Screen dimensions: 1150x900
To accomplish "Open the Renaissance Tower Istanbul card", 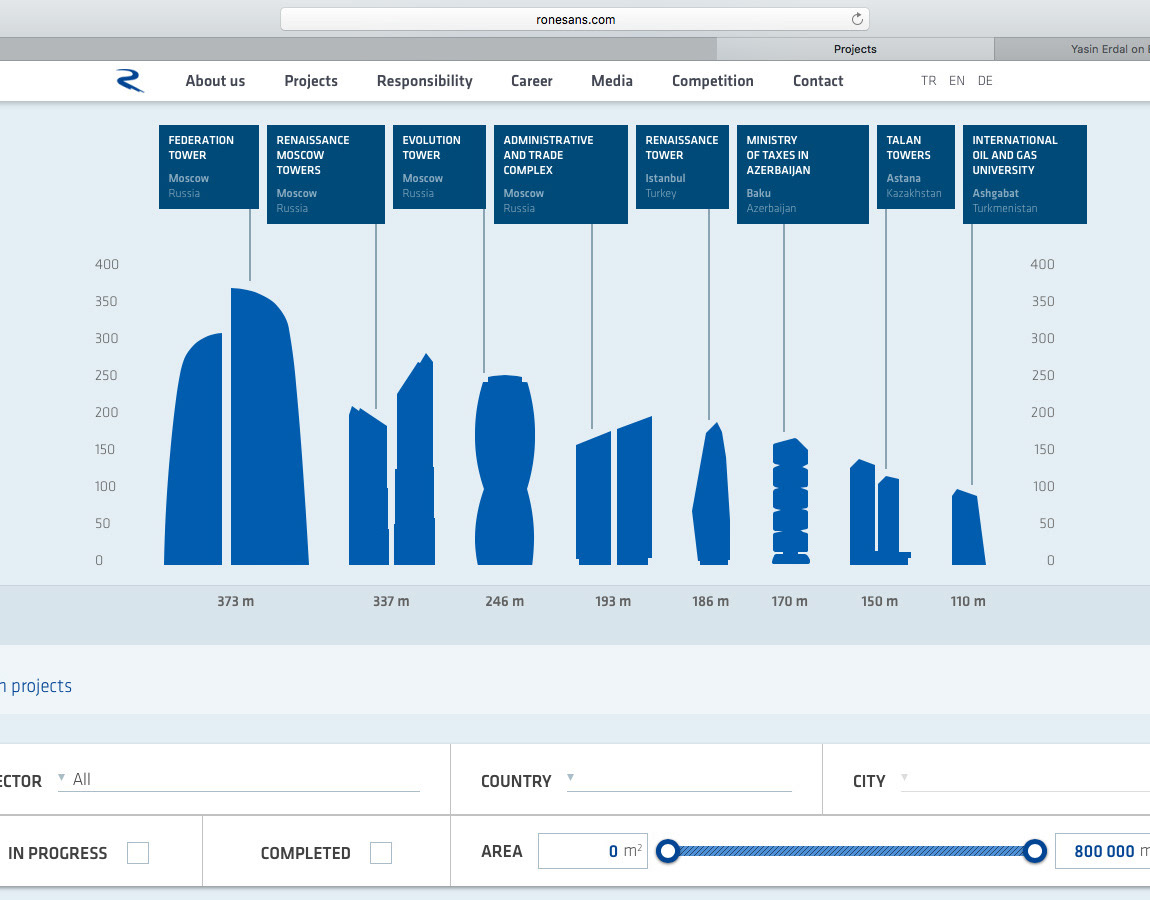I will click(682, 167).
